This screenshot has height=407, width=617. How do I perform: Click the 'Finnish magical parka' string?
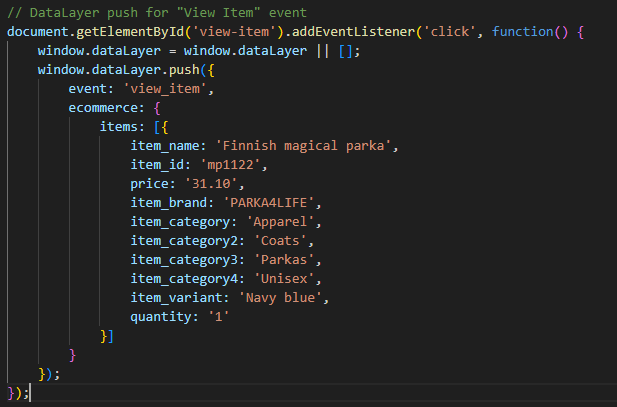click(303, 146)
